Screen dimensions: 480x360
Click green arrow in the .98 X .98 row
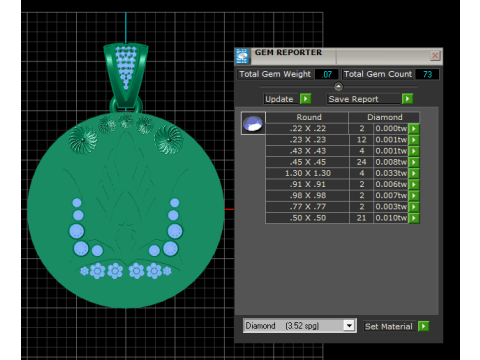click(x=414, y=196)
